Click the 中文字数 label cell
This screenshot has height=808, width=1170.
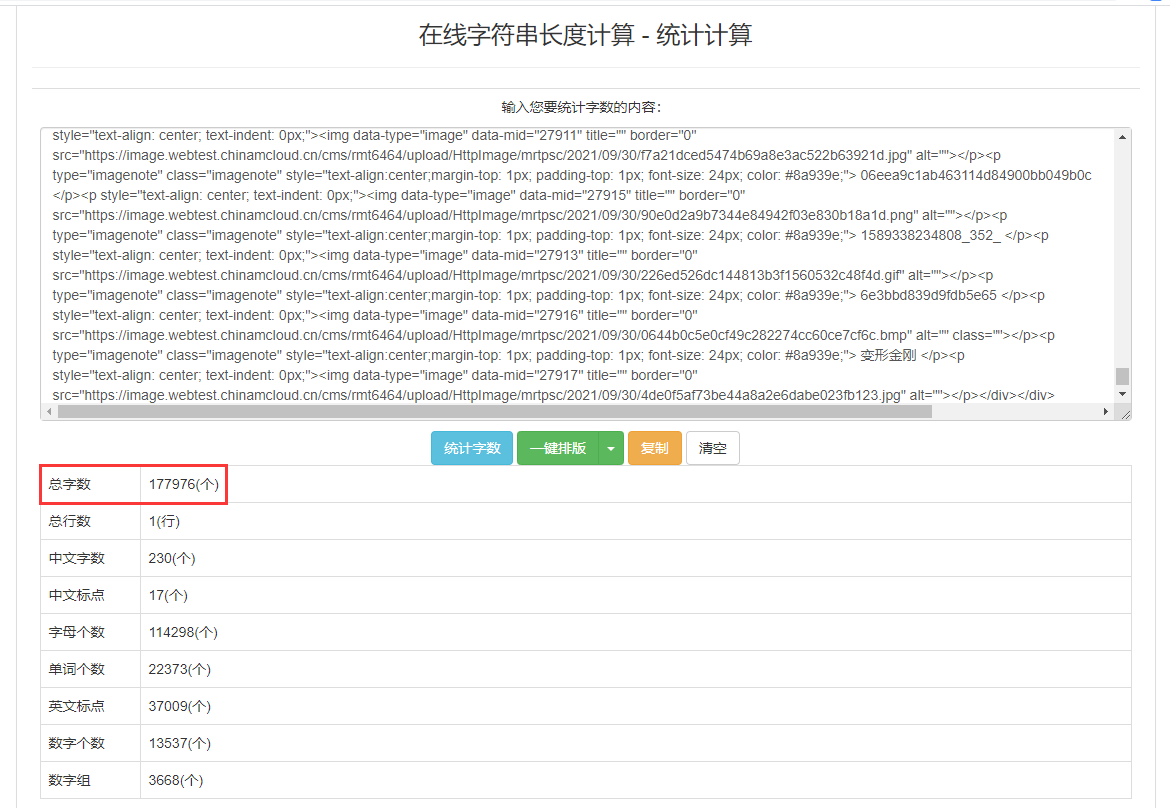tap(90, 558)
